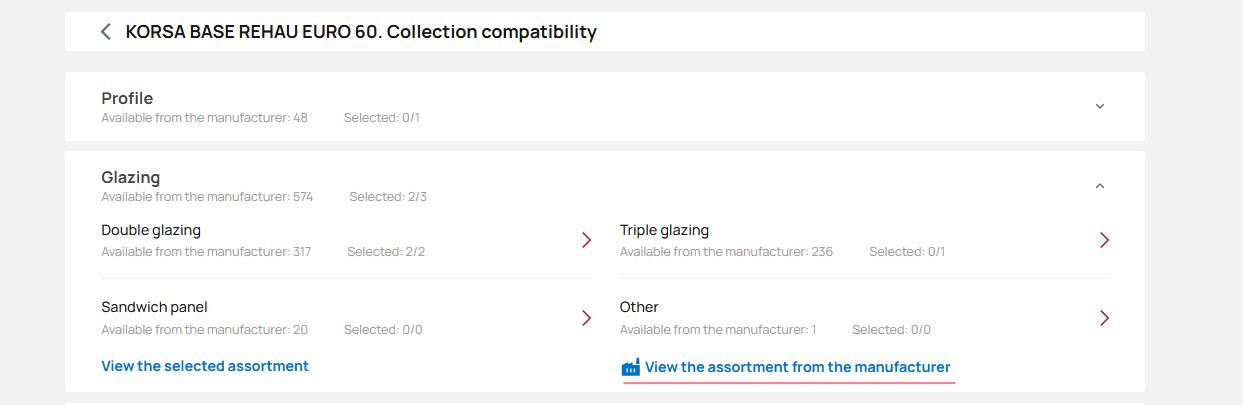This screenshot has height=405, width=1243.
Task: Select the Double glazing item label
Action: point(151,230)
